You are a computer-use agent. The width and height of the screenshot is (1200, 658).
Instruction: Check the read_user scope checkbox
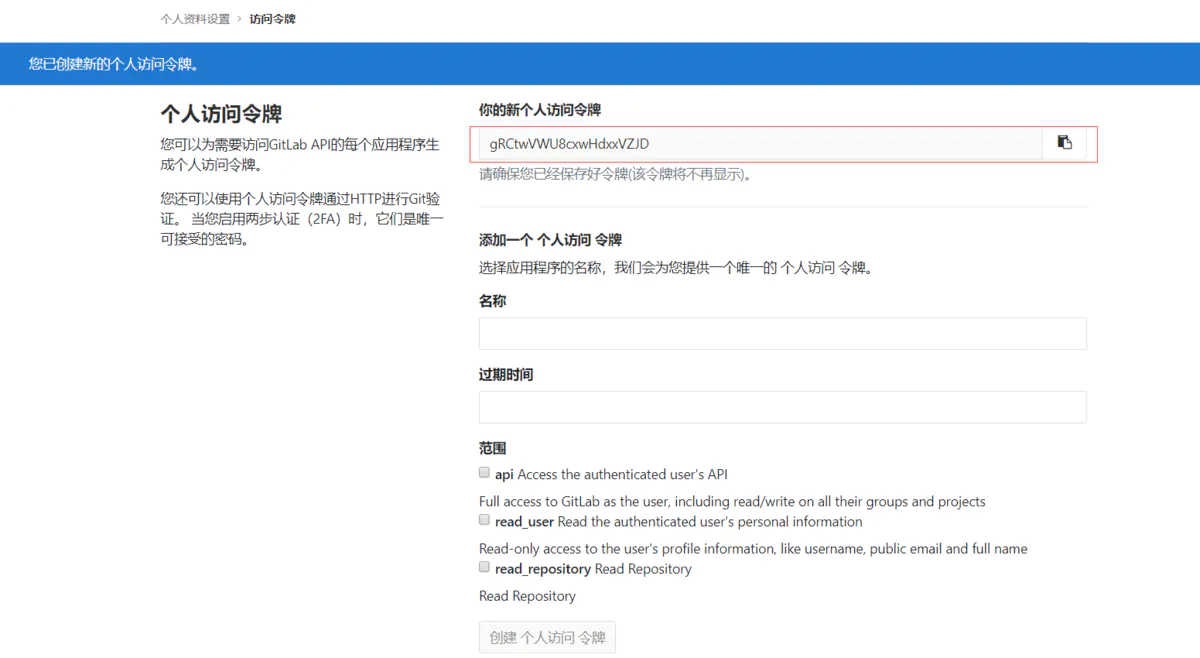click(x=484, y=520)
